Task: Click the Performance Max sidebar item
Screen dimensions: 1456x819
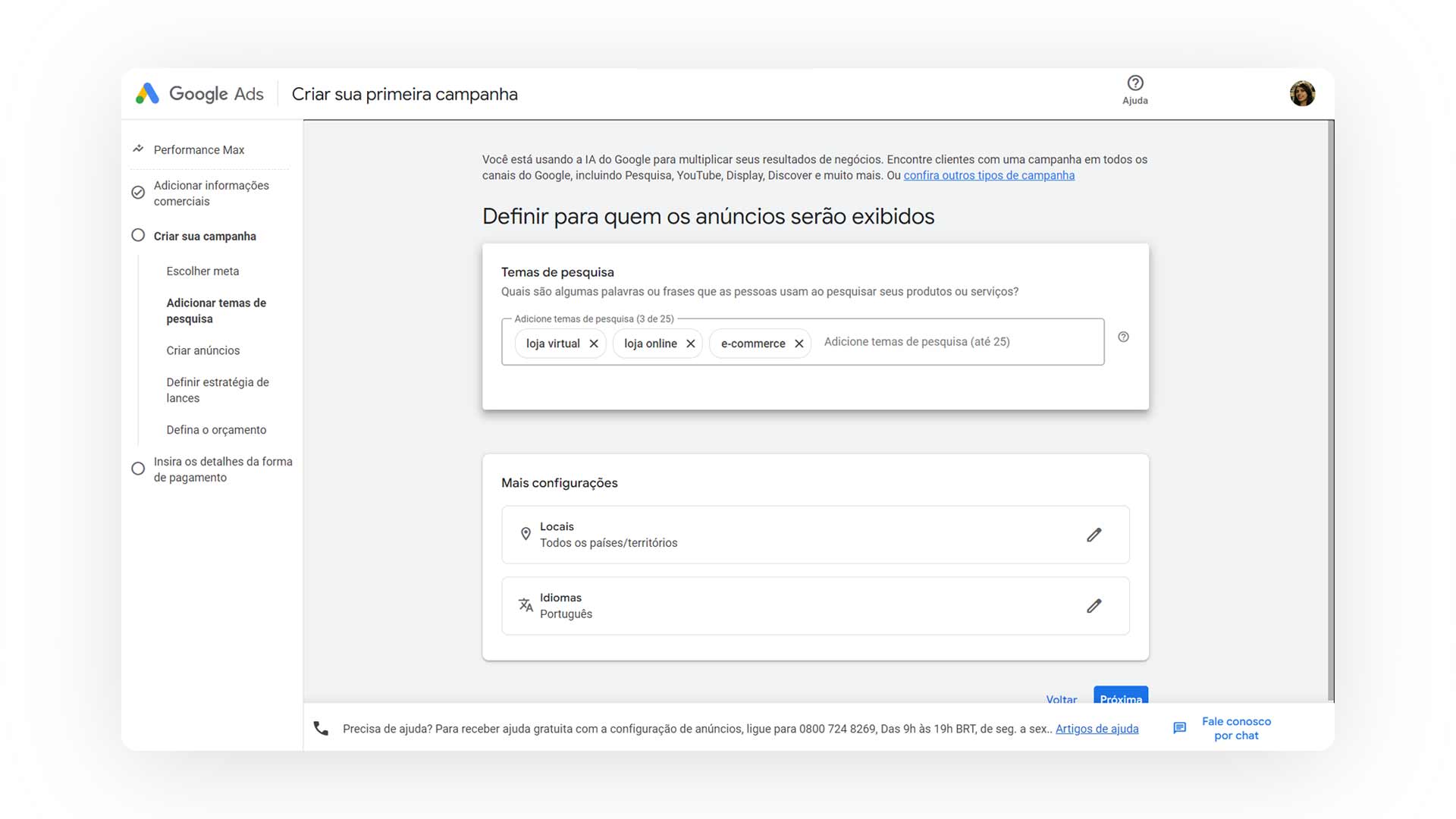Action: pyautogui.click(x=199, y=150)
